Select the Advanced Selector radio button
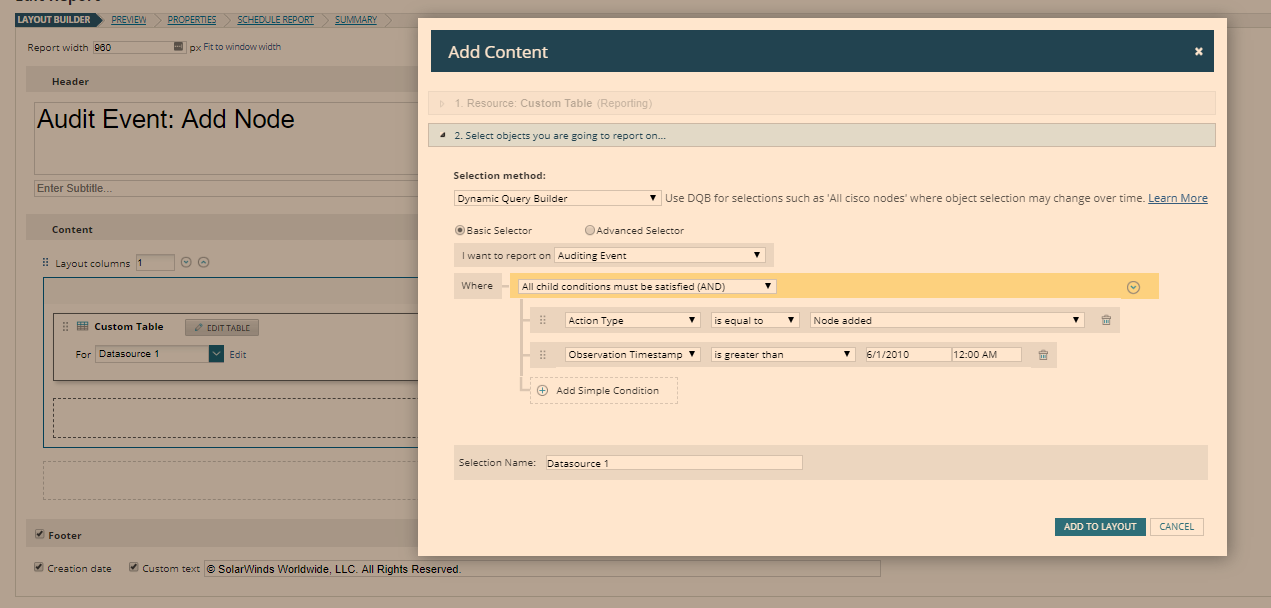The image size is (1271, 608). coord(590,231)
